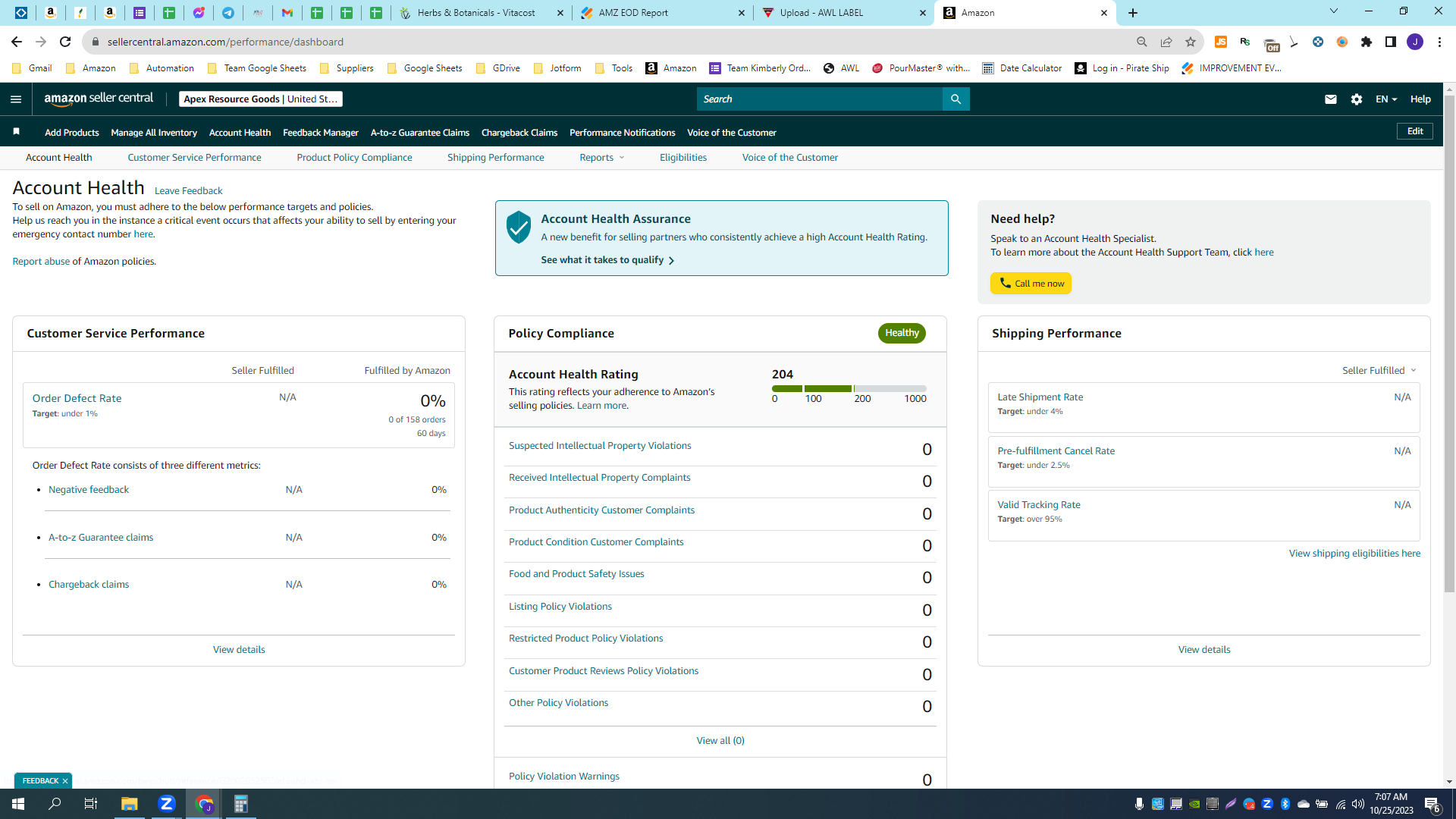Click the Call me now button

(1031, 284)
